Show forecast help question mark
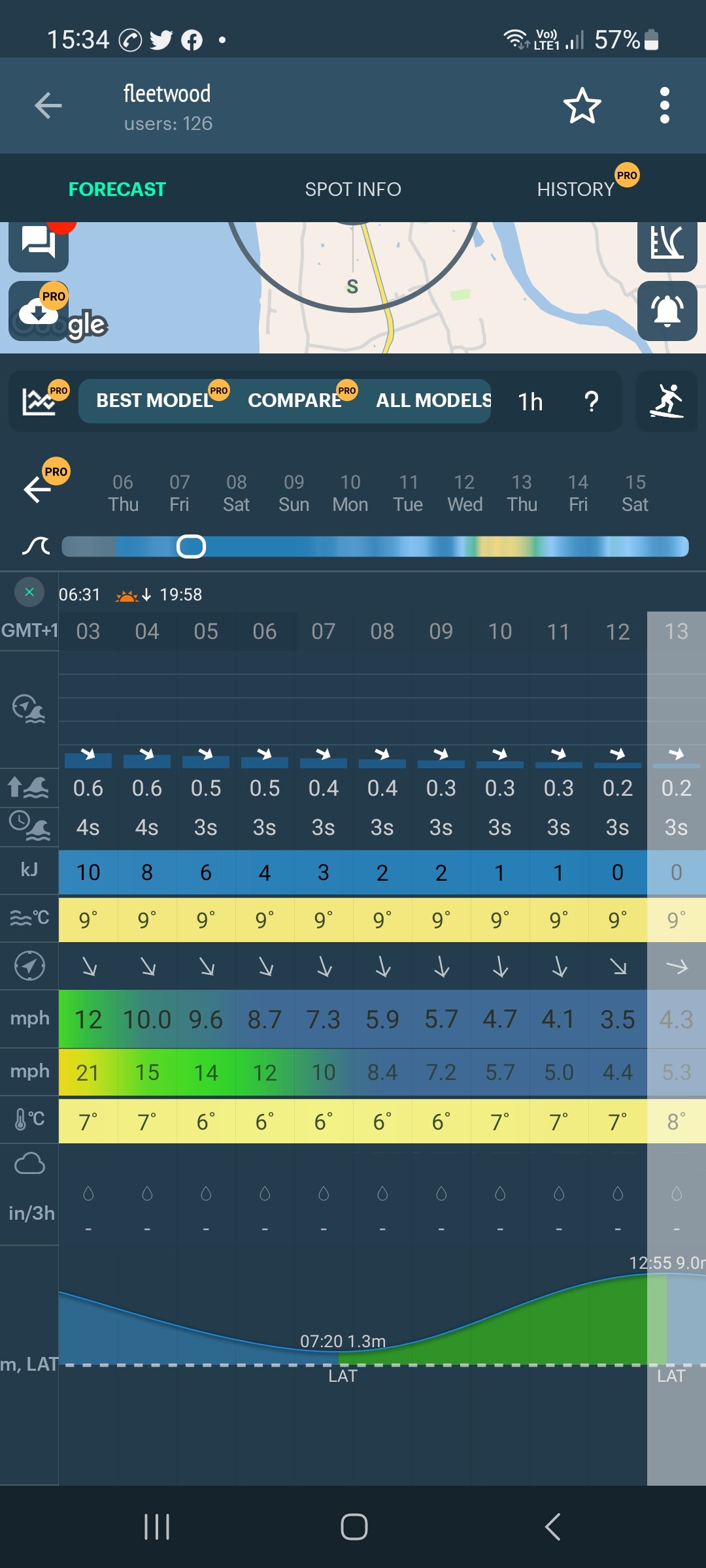706x1568 pixels. tap(592, 402)
